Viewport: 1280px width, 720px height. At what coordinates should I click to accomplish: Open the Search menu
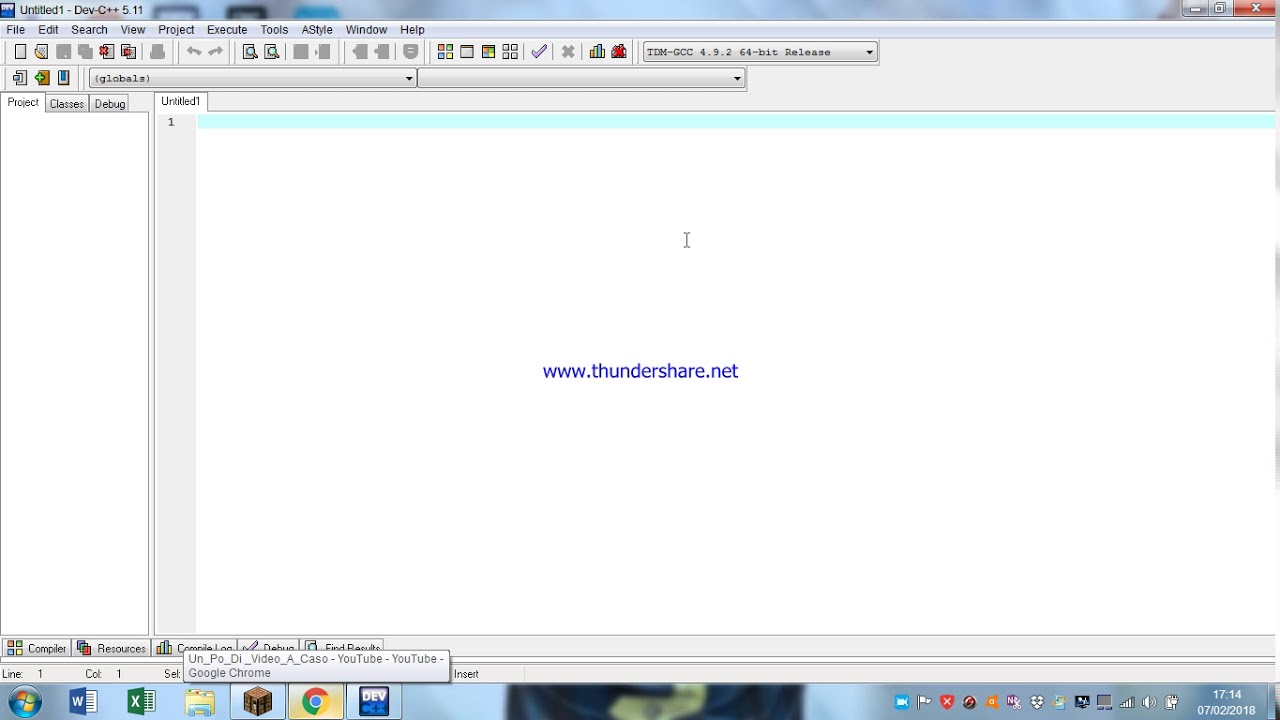pyautogui.click(x=89, y=30)
